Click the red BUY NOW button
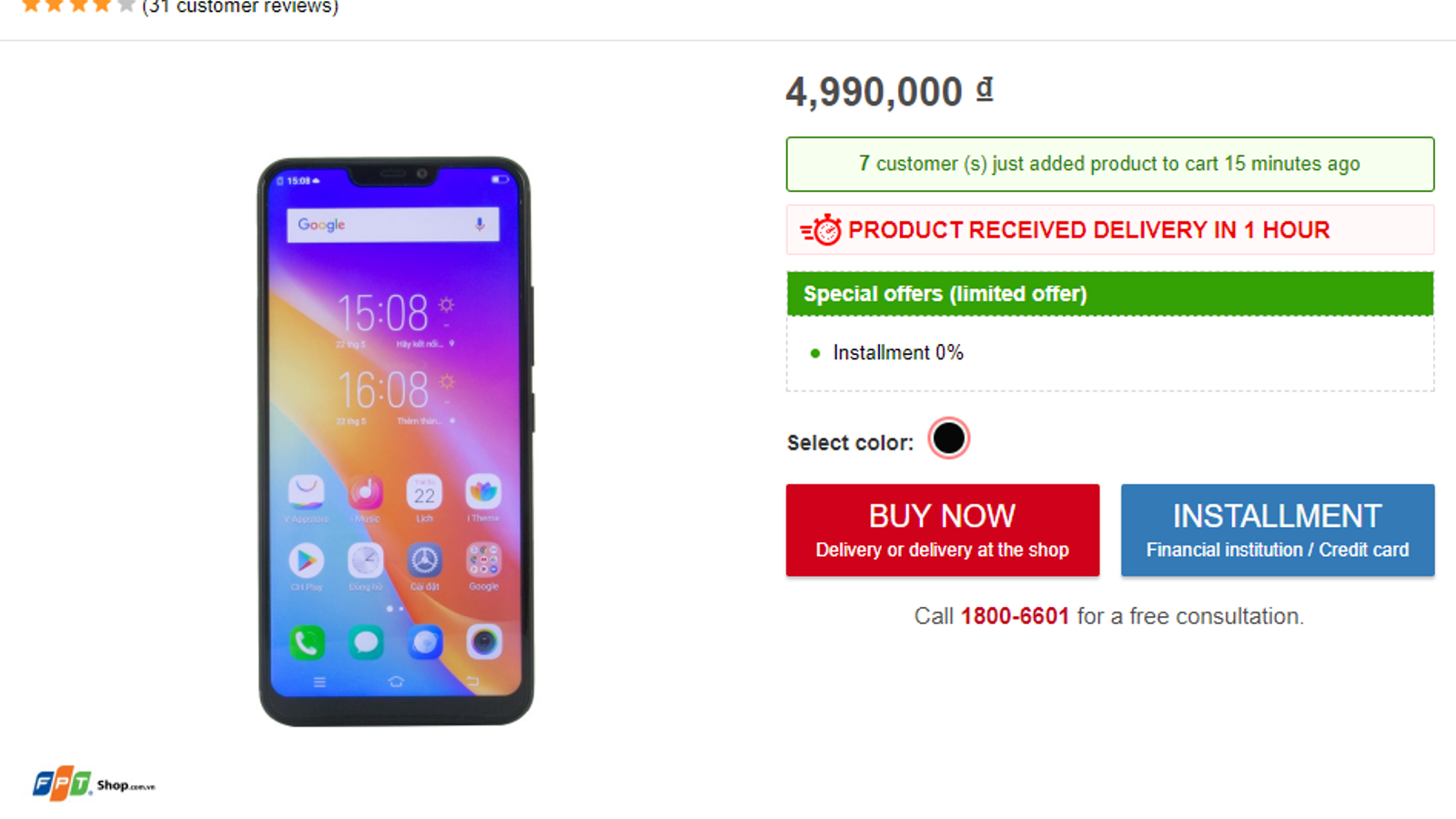1456x819 pixels. [x=942, y=530]
